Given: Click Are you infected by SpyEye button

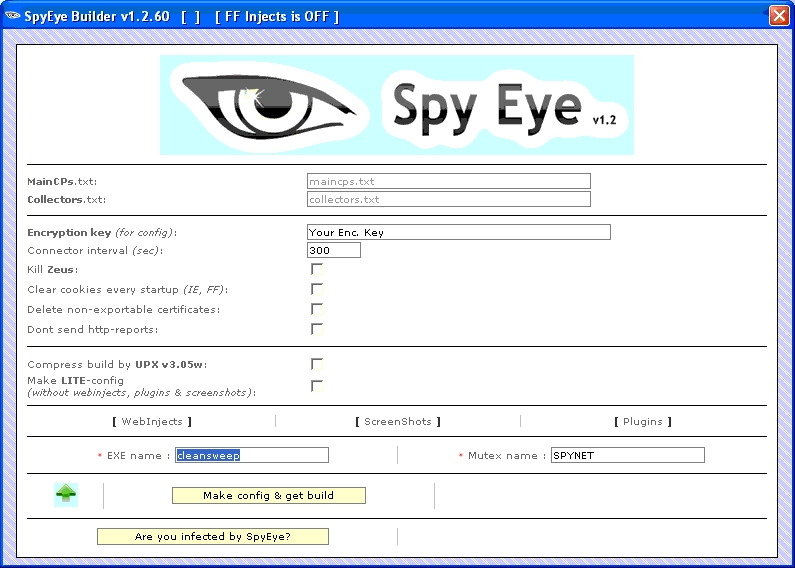Looking at the screenshot, I should (x=212, y=537).
